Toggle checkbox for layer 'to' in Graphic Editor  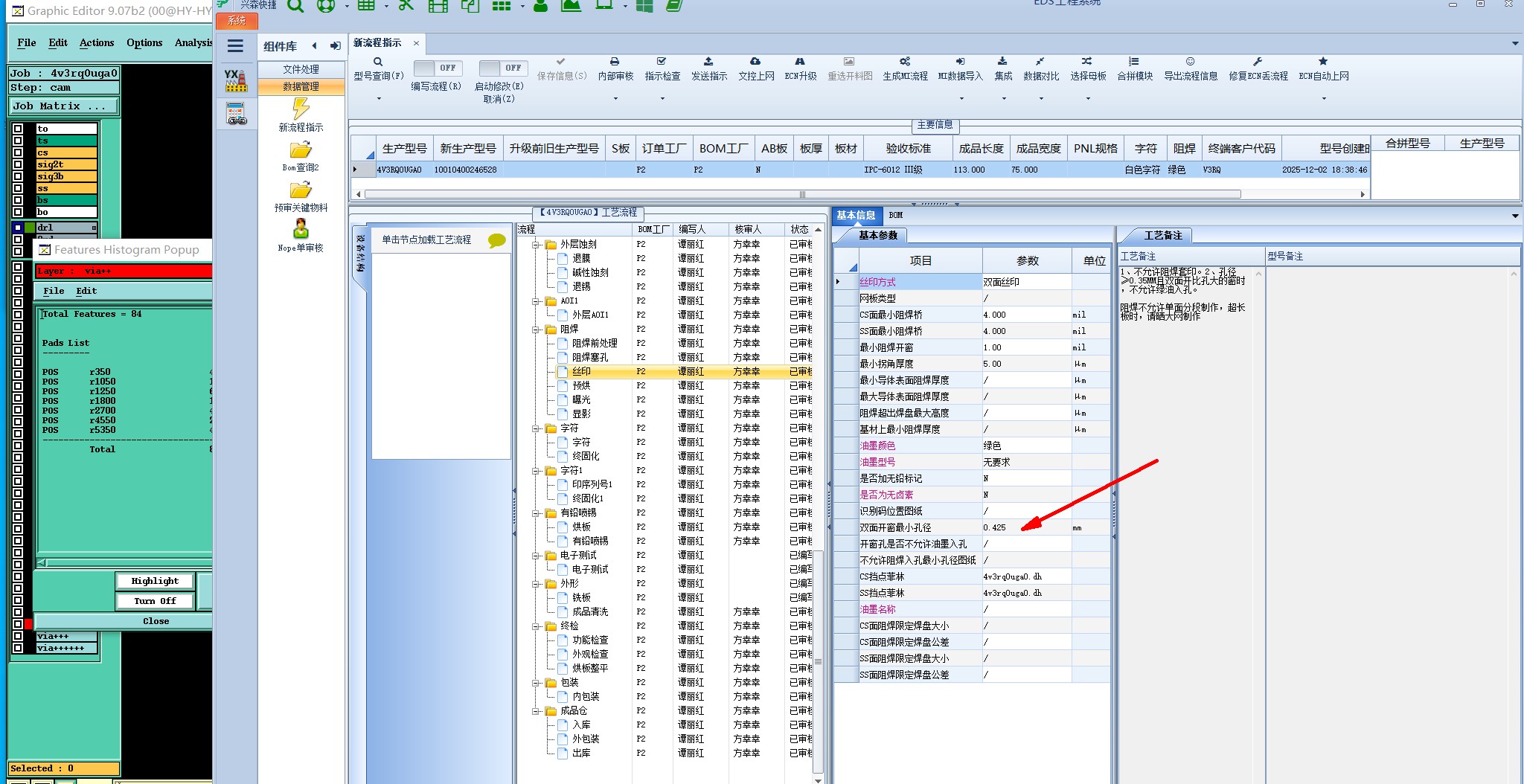click(18, 129)
